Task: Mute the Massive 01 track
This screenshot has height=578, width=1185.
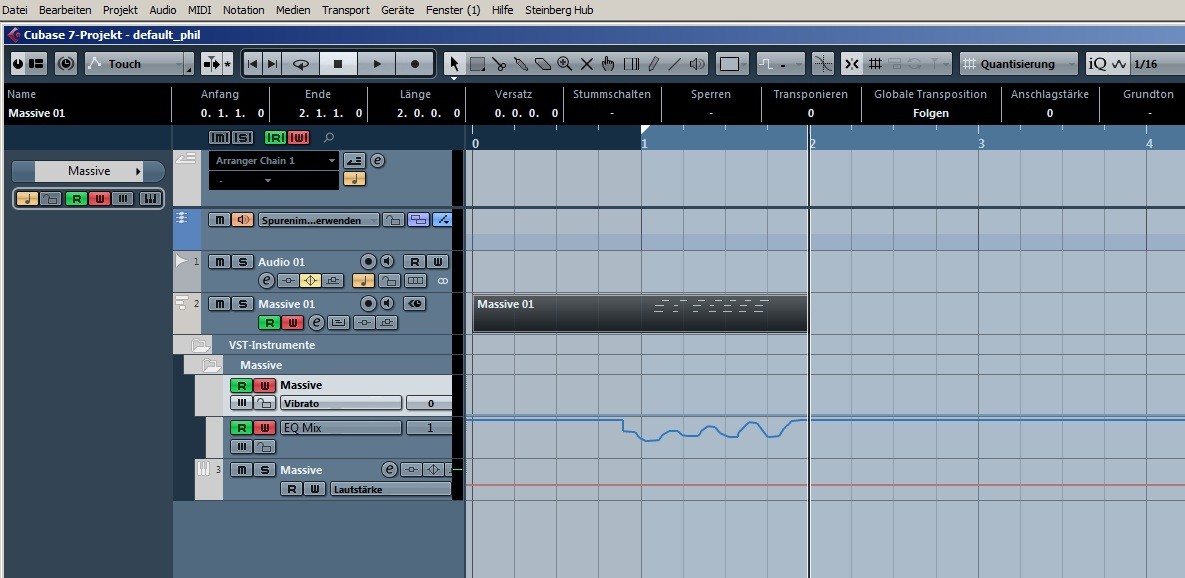Action: coord(219,304)
